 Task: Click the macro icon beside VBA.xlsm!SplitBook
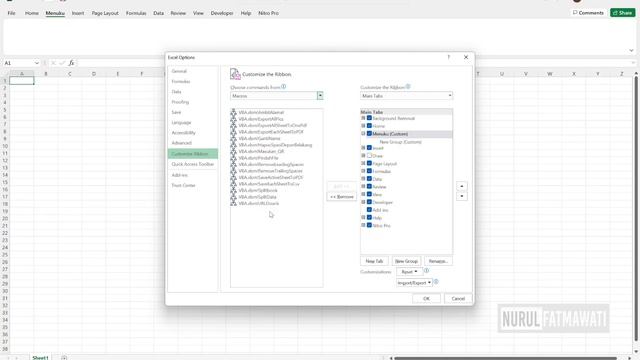233,190
